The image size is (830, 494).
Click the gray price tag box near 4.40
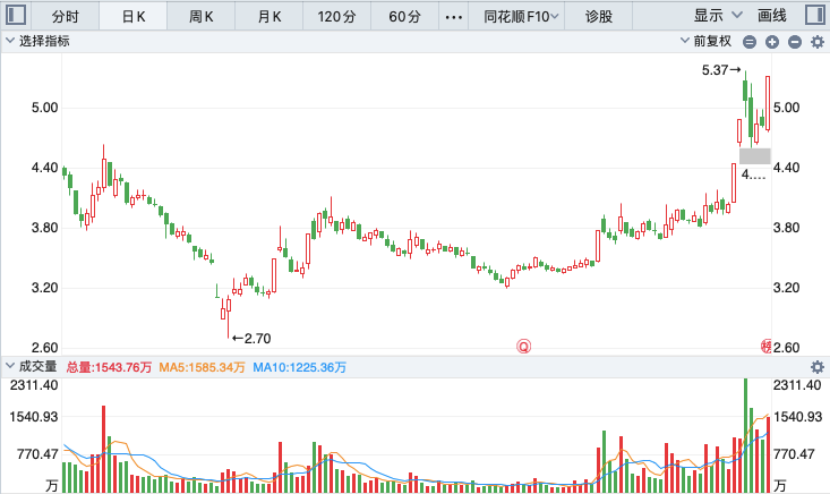pyautogui.click(x=755, y=156)
